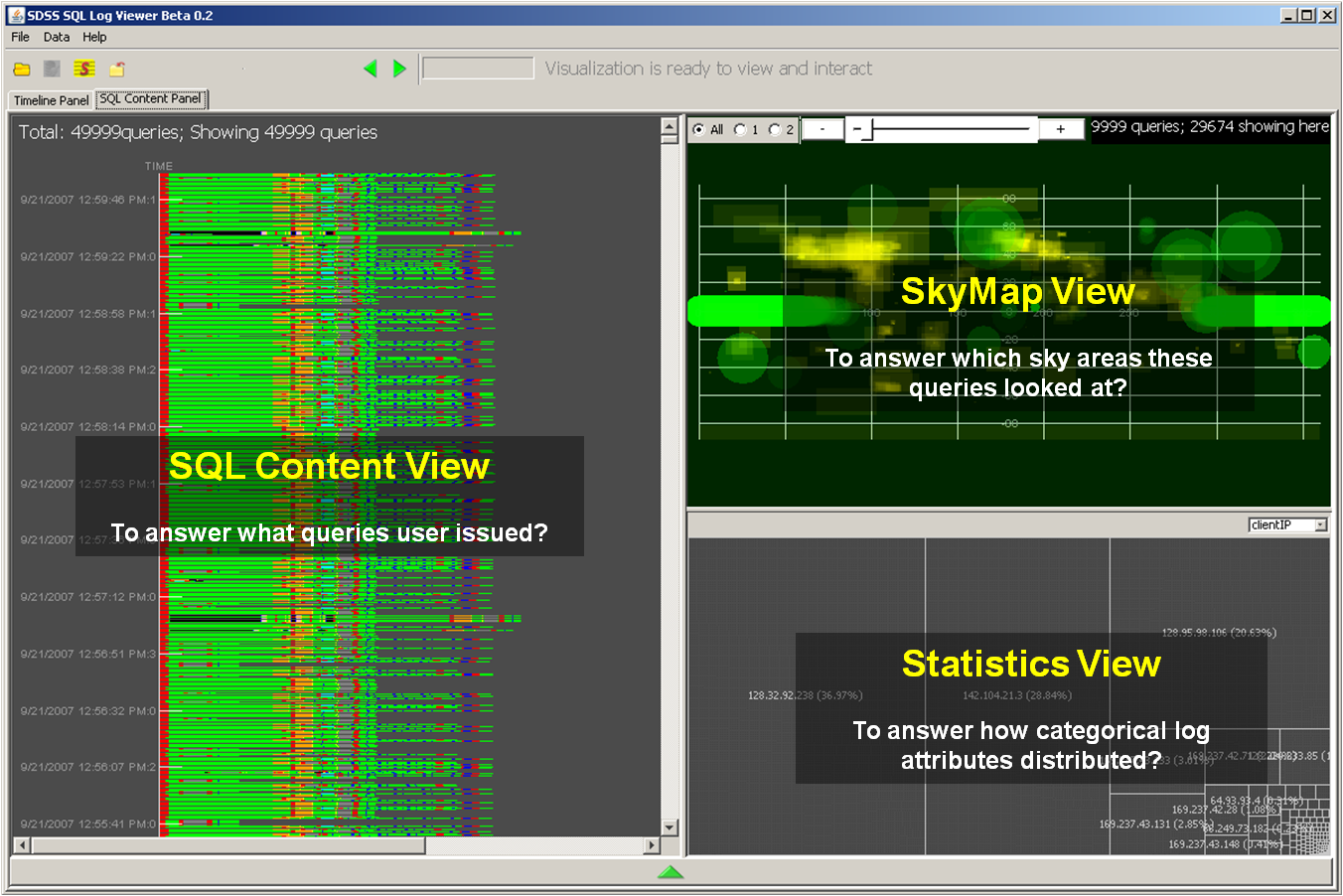Click the plus zoom button in SkyMap
This screenshot has width=1343, height=896.
point(1061,129)
